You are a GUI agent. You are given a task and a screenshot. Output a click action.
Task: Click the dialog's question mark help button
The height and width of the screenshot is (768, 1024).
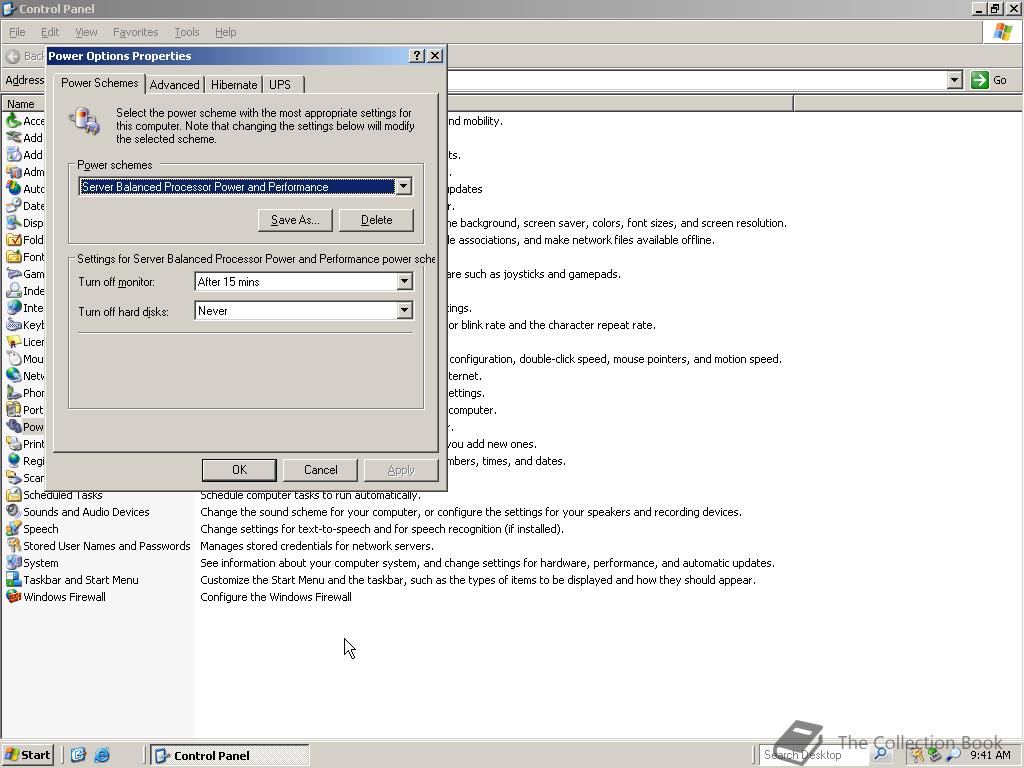(417, 56)
